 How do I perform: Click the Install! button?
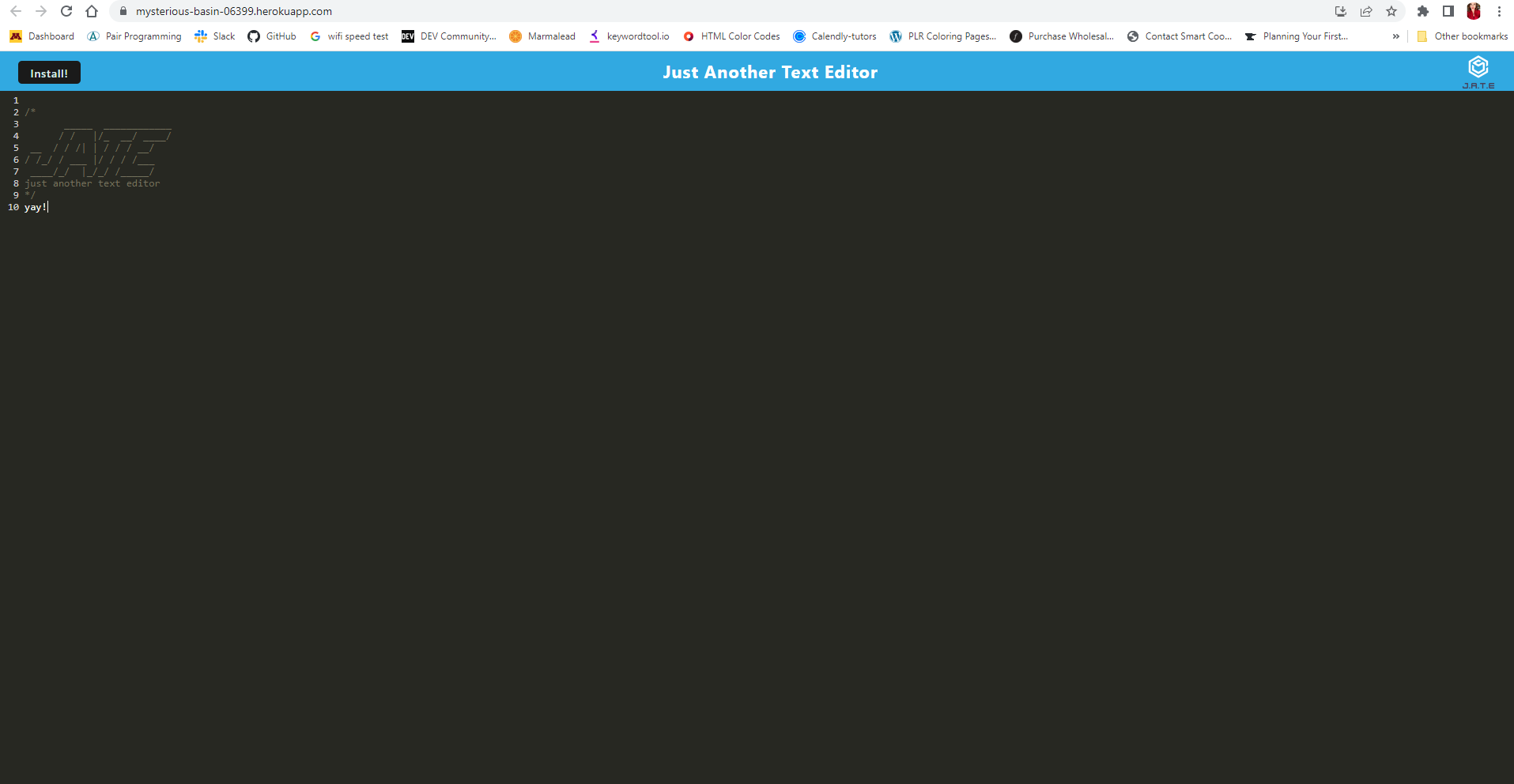49,73
